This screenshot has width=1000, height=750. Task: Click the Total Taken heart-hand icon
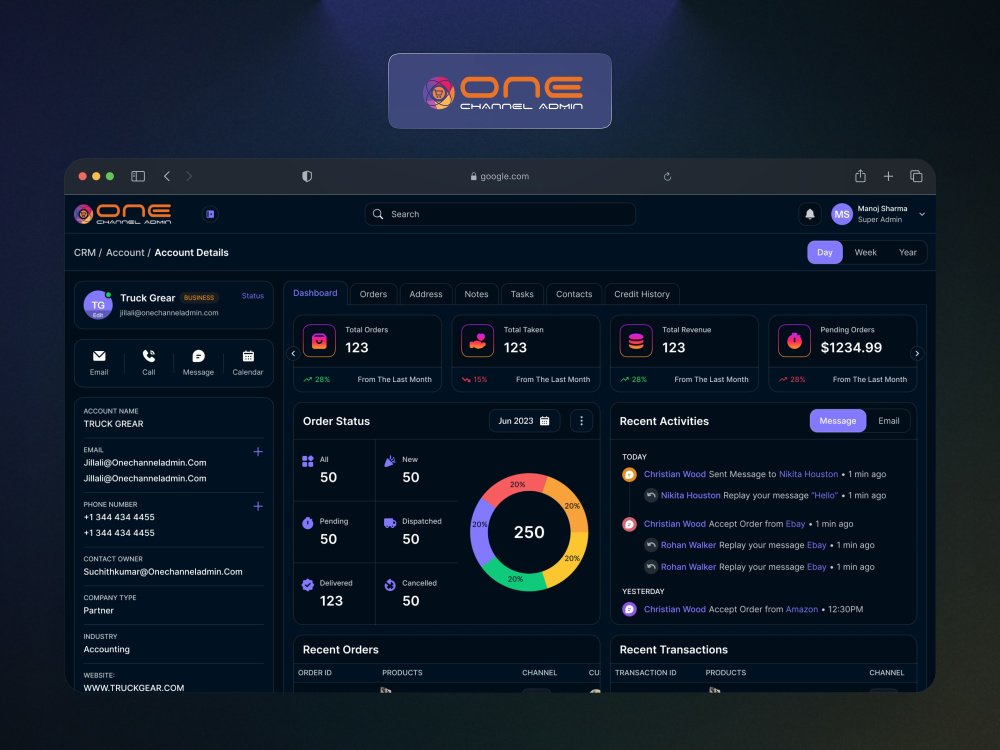coord(478,341)
